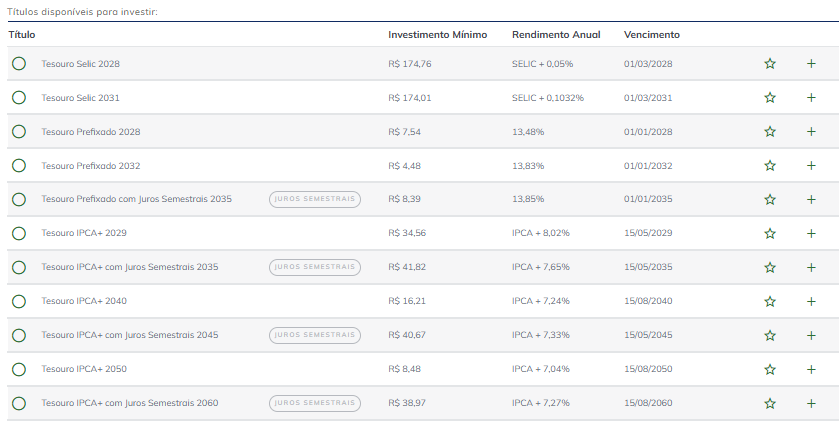Click Juros Semestrais badge on IPCA+ 2035
Viewport: 839px width, 425px height.
point(315,267)
